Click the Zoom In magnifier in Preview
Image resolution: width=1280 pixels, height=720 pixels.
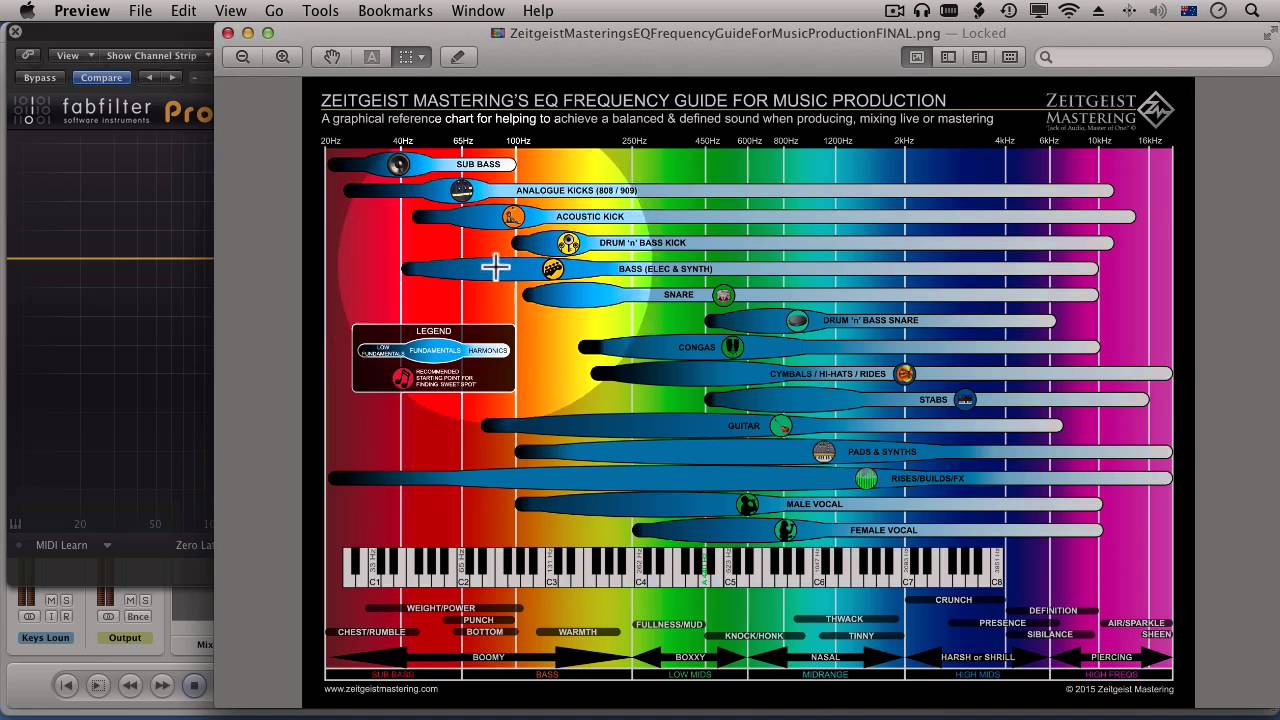coord(283,57)
